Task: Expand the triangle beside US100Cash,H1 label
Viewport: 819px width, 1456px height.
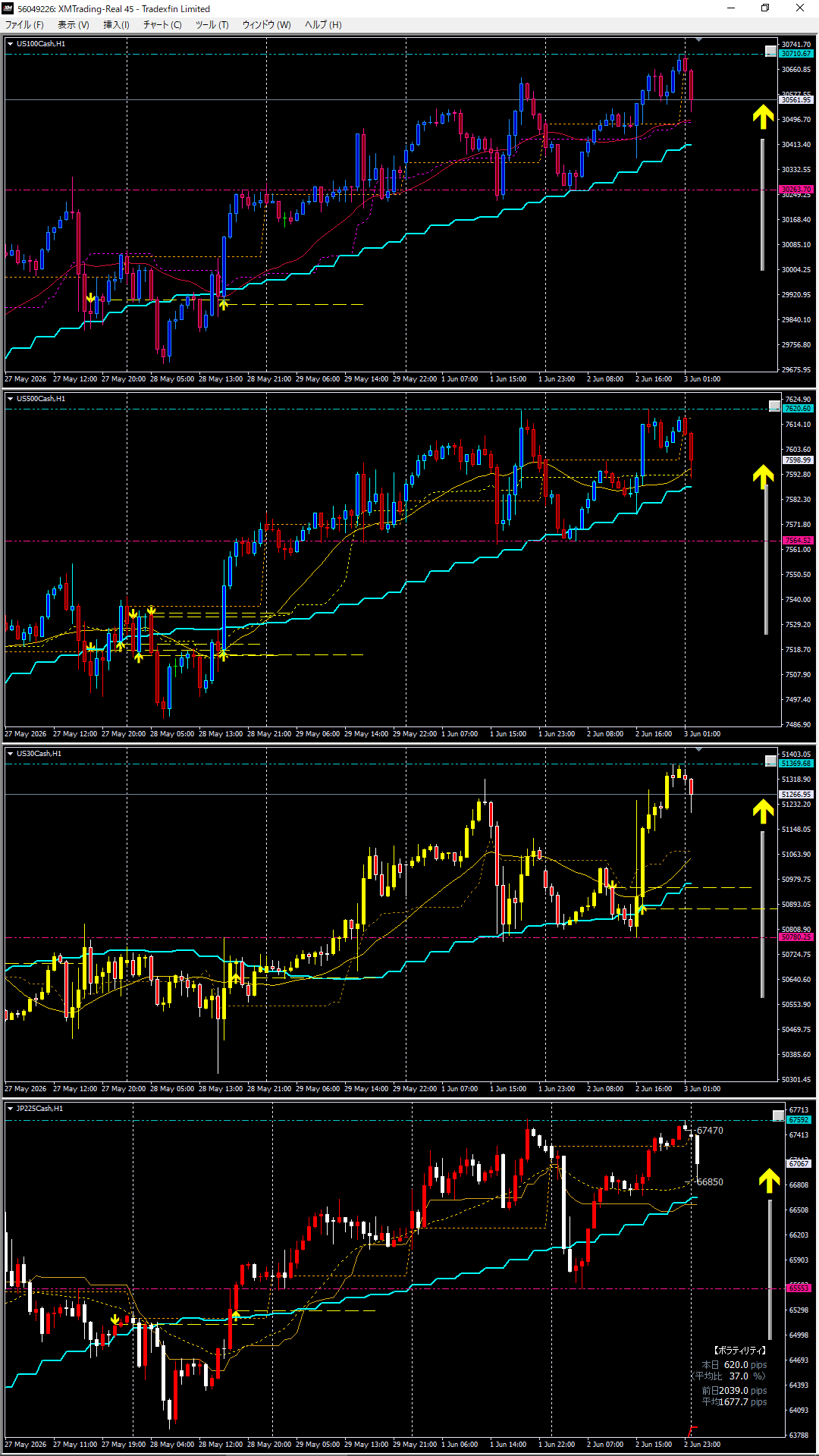Action: tap(10, 44)
